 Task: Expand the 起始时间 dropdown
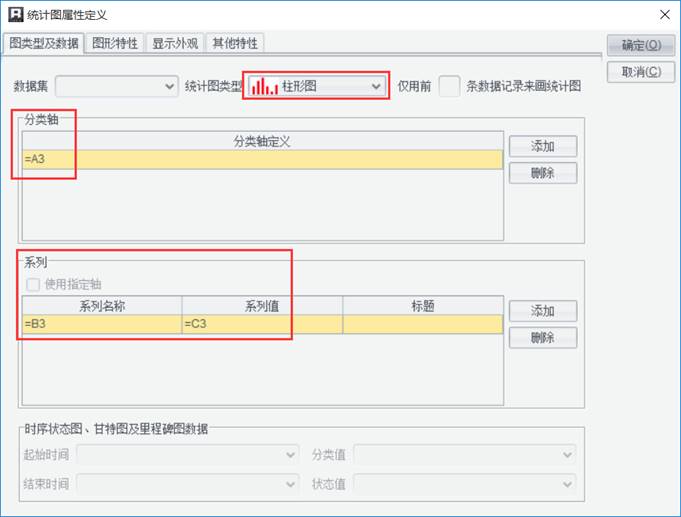point(188,455)
